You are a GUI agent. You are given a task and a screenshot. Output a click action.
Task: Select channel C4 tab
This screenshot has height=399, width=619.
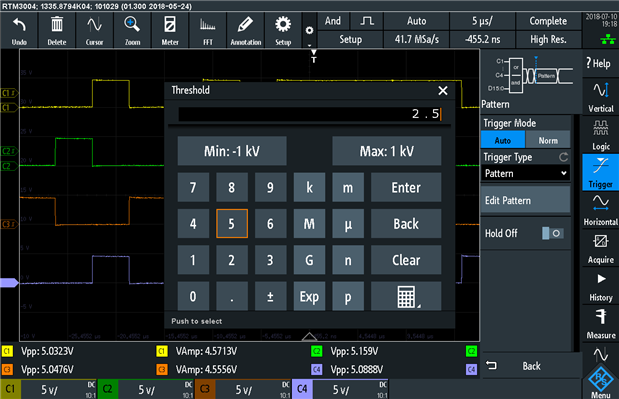click(x=340, y=390)
